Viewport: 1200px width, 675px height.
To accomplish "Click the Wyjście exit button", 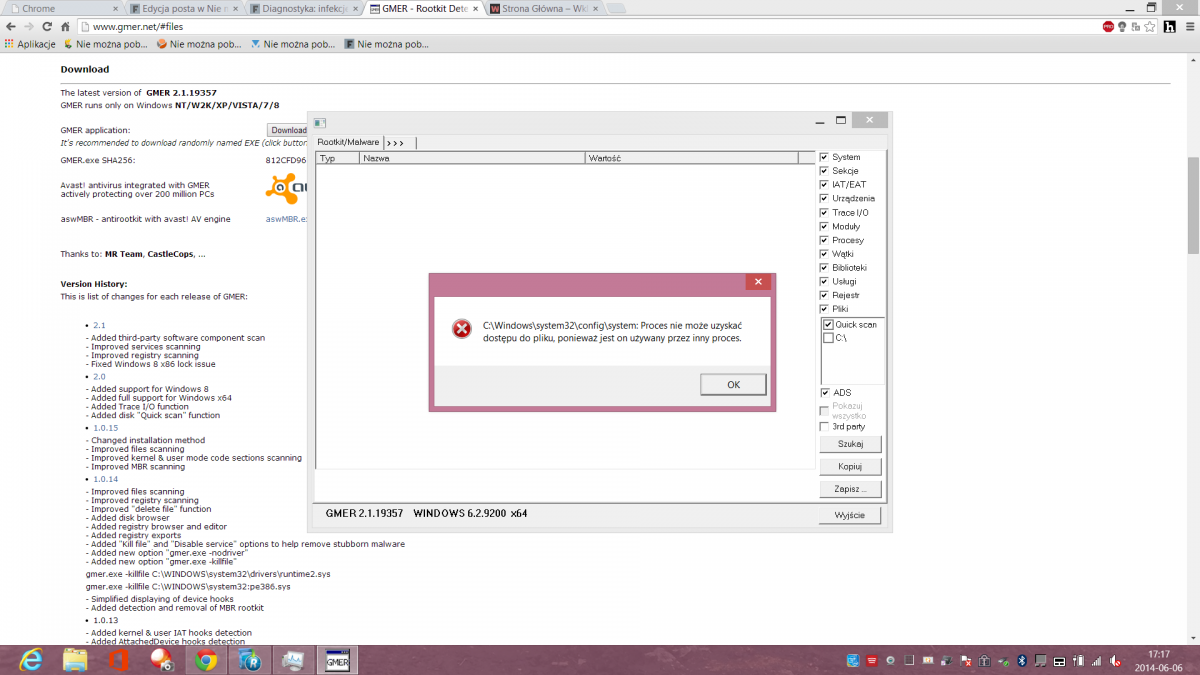I will 850,515.
